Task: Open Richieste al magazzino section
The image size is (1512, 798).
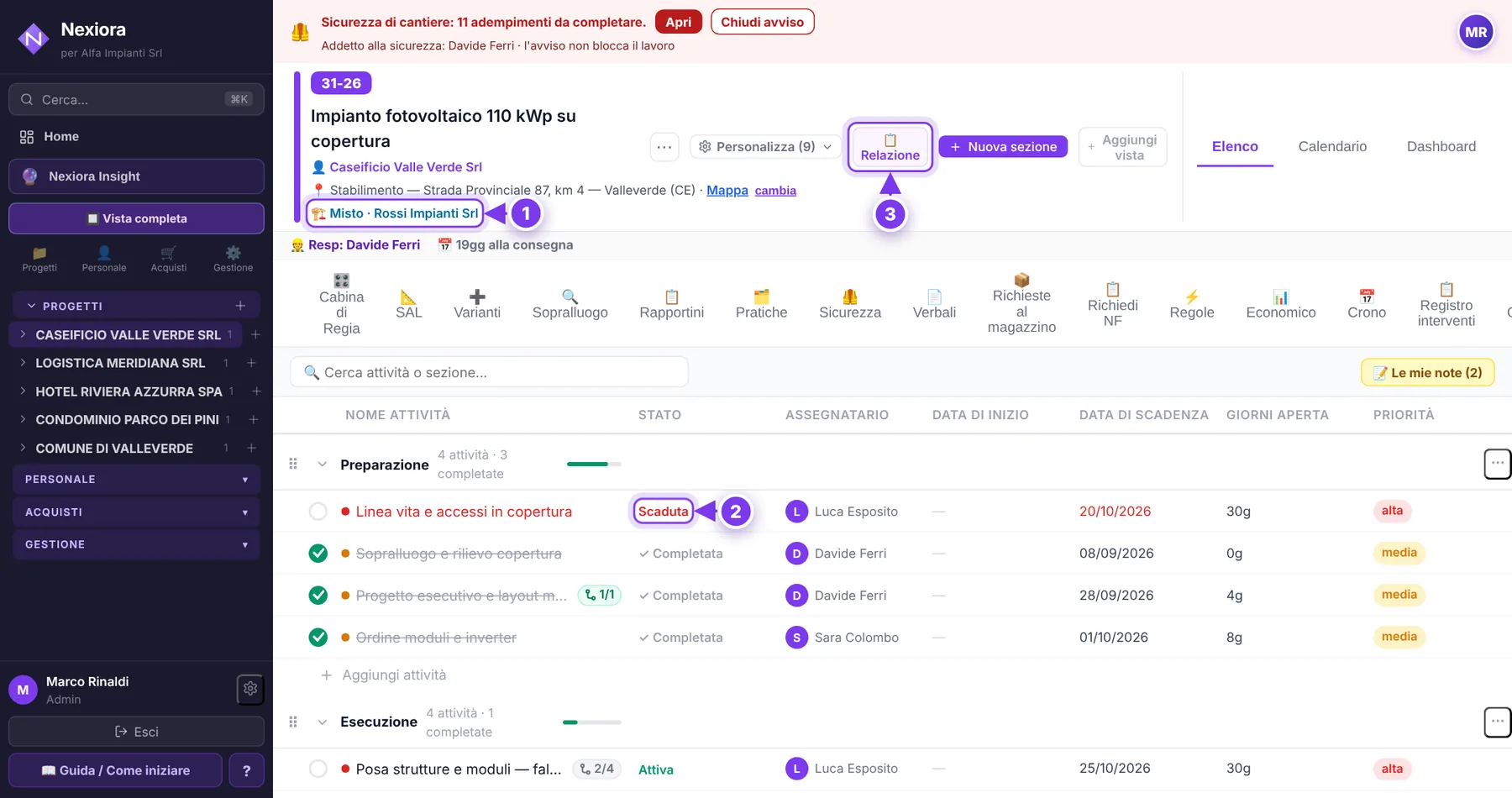Action: pos(1021,303)
